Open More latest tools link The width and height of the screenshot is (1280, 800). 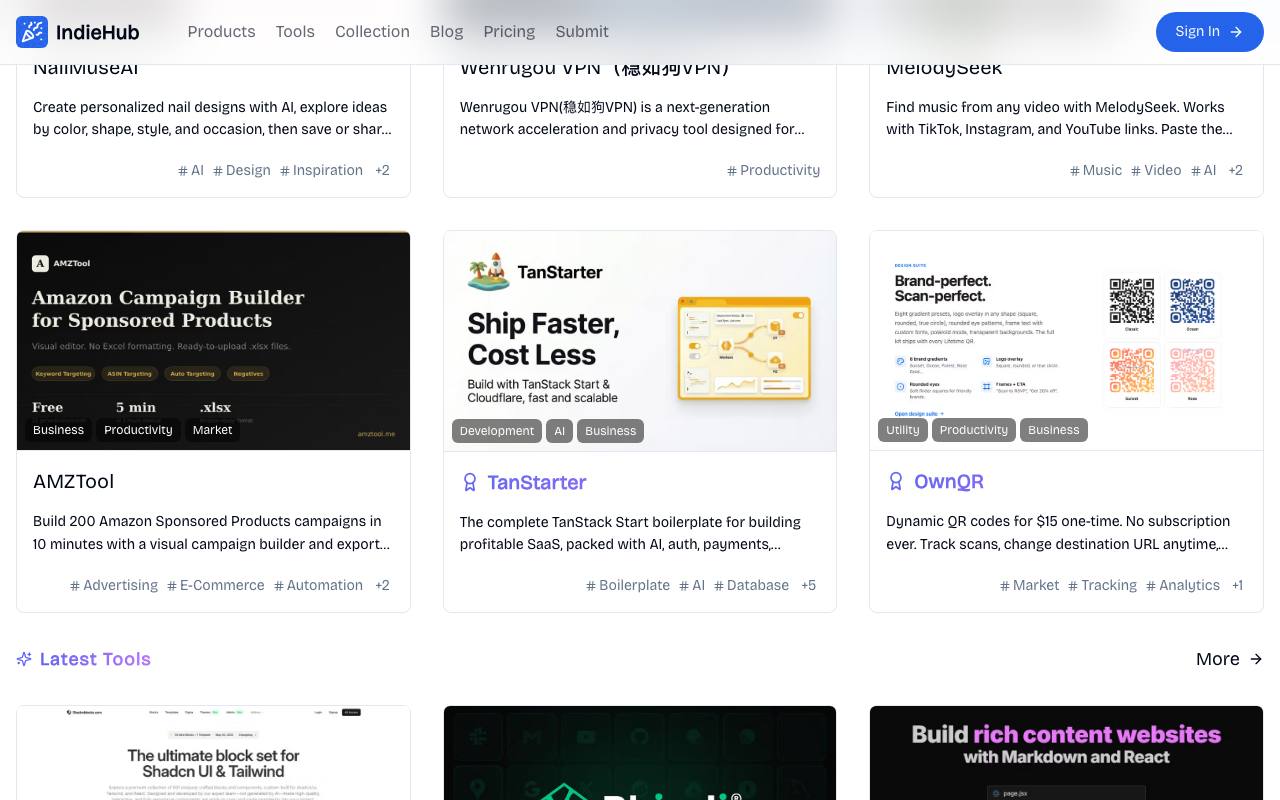click(x=1229, y=659)
